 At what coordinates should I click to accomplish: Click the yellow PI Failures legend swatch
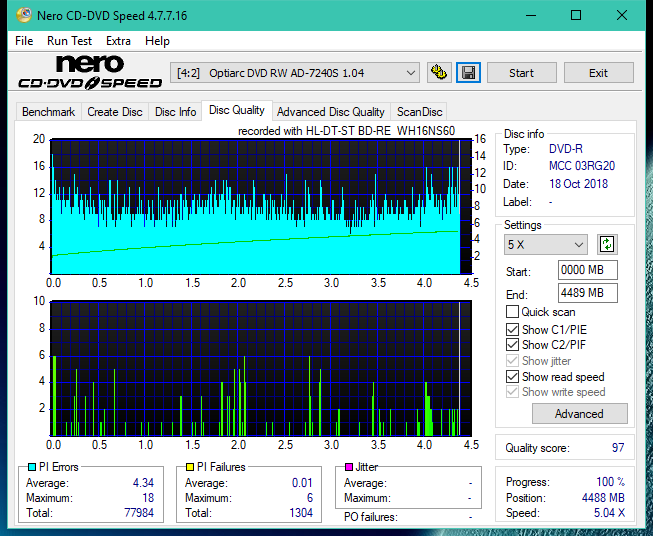tap(190, 467)
